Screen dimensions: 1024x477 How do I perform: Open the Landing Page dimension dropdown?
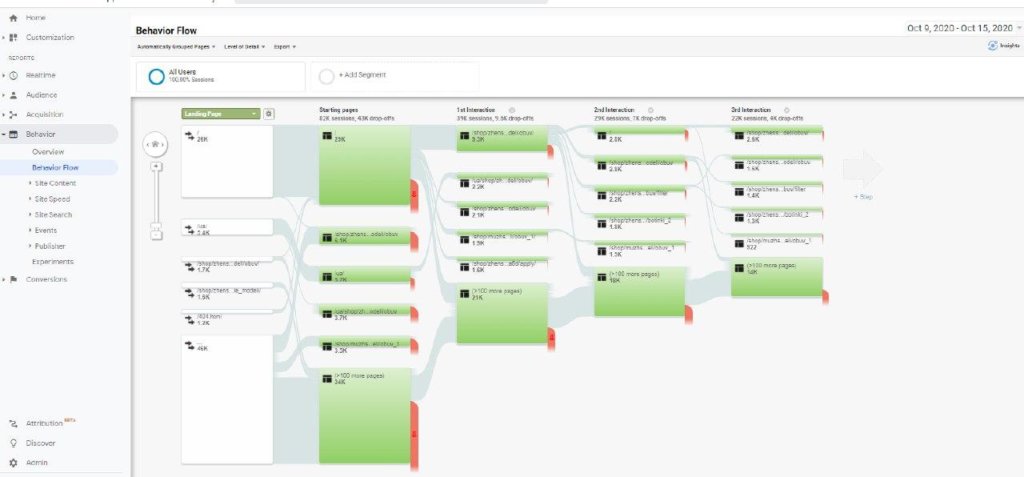[221, 114]
